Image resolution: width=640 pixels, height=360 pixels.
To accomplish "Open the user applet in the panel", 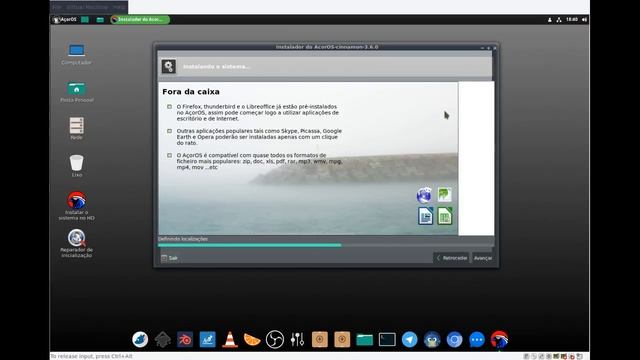I will (x=549, y=20).
